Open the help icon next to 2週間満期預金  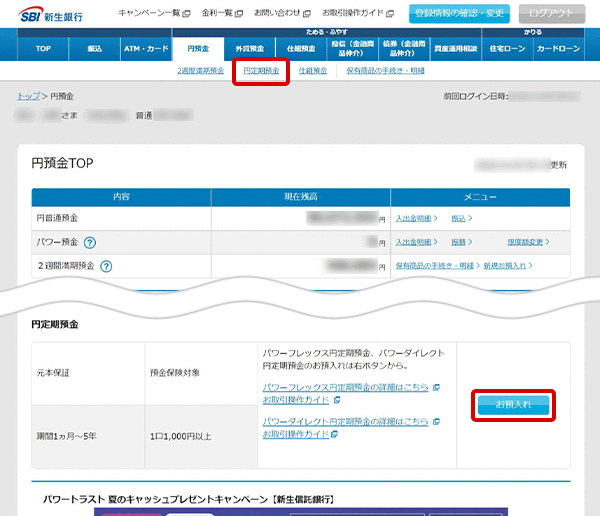[x=106, y=266]
